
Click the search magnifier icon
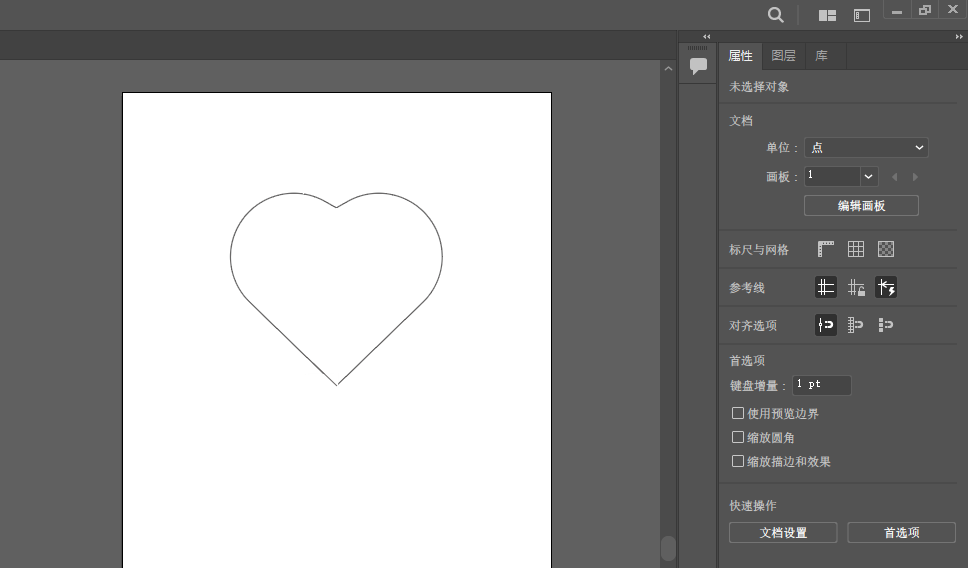point(775,14)
